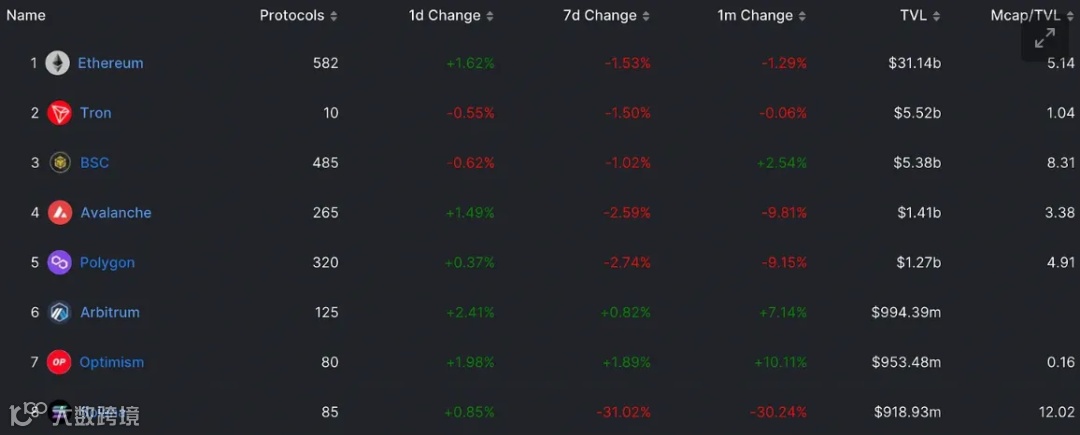Click the Tron red logo icon
The width and height of the screenshot is (1080, 435).
click(59, 113)
